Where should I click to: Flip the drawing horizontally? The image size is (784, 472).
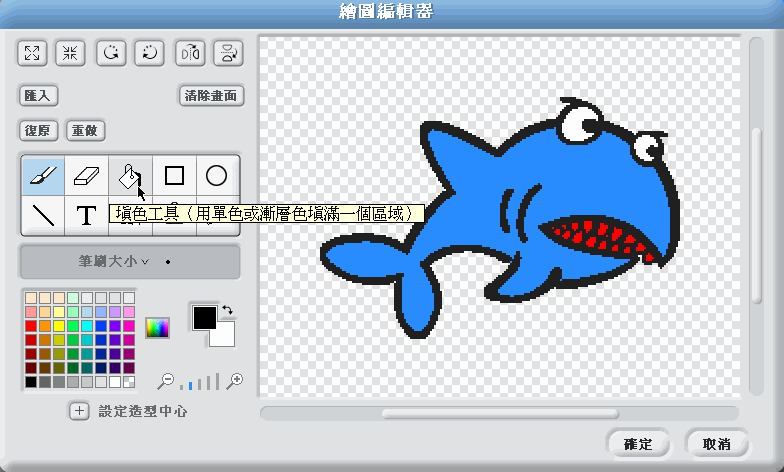[189, 53]
